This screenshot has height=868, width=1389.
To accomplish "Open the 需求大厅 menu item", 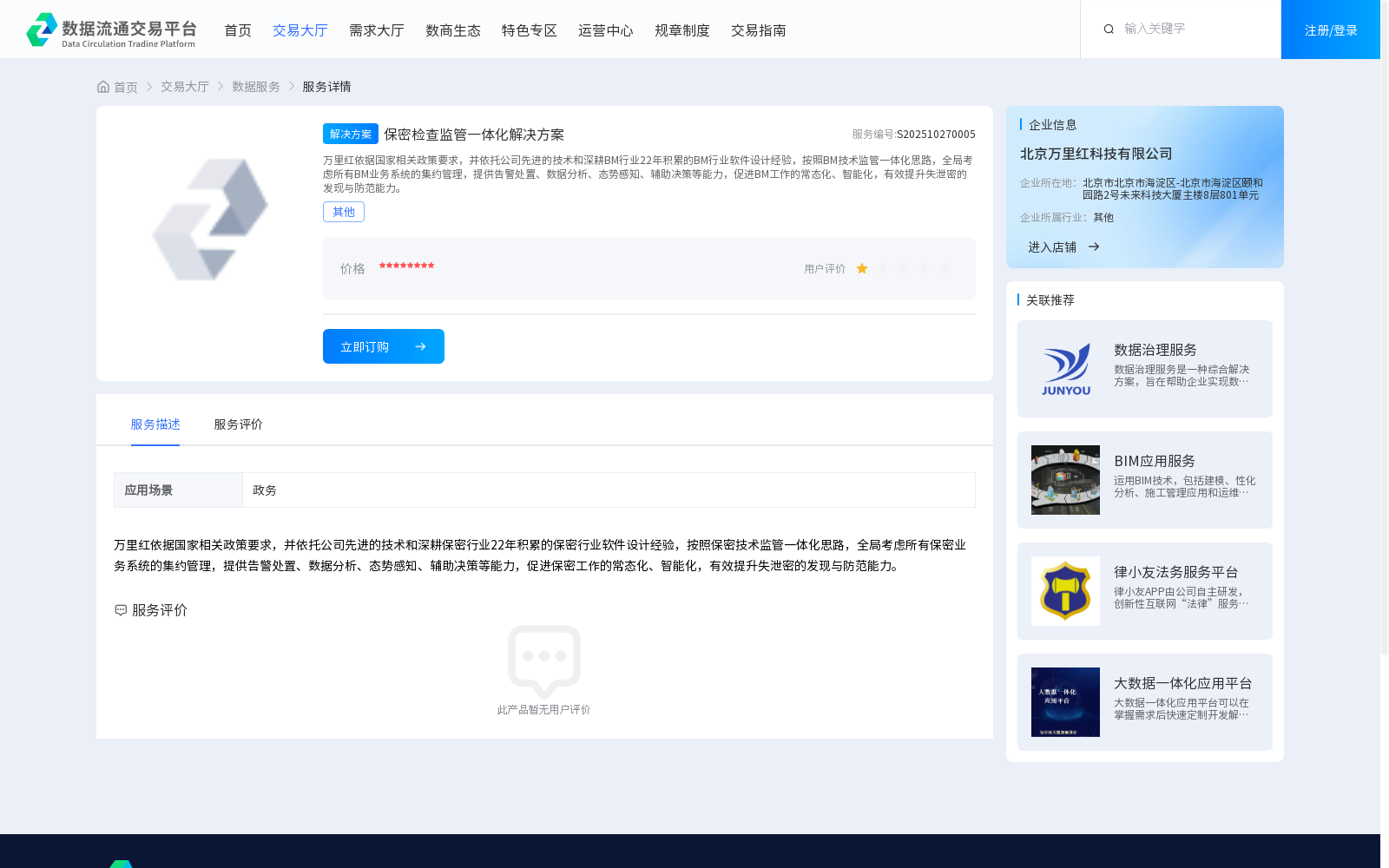I will click(377, 30).
